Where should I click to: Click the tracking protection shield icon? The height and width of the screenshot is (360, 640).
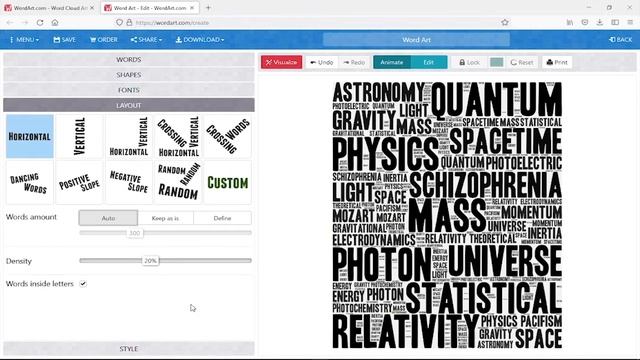point(119,22)
